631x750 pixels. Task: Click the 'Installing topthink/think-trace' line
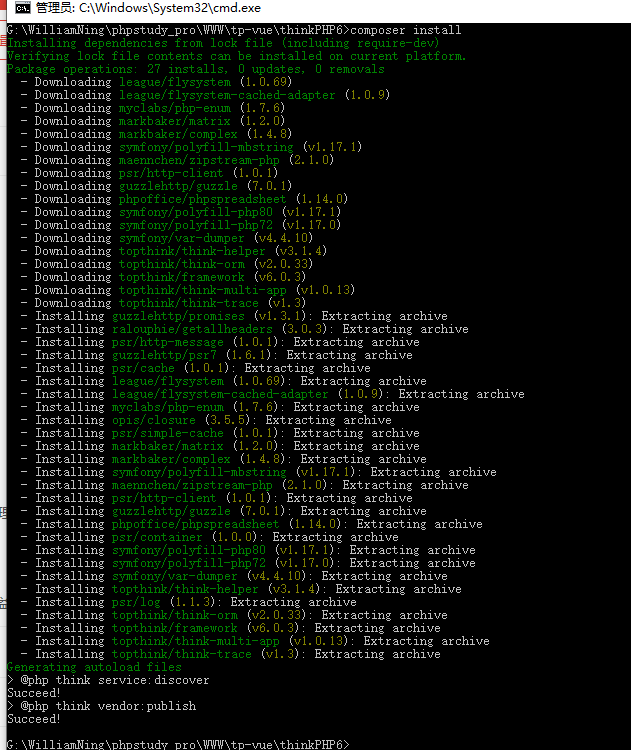tap(231, 653)
